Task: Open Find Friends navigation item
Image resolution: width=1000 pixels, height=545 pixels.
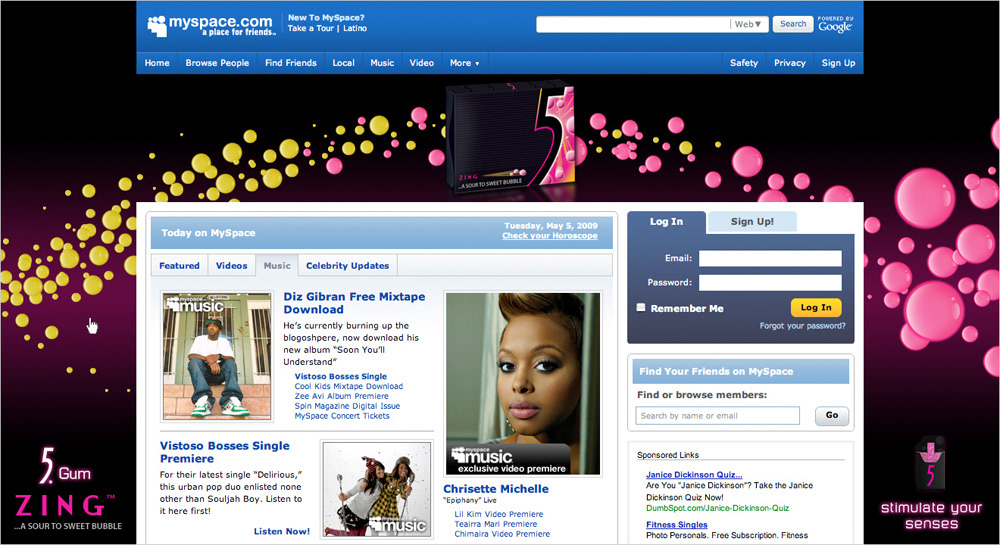Action: coord(291,63)
